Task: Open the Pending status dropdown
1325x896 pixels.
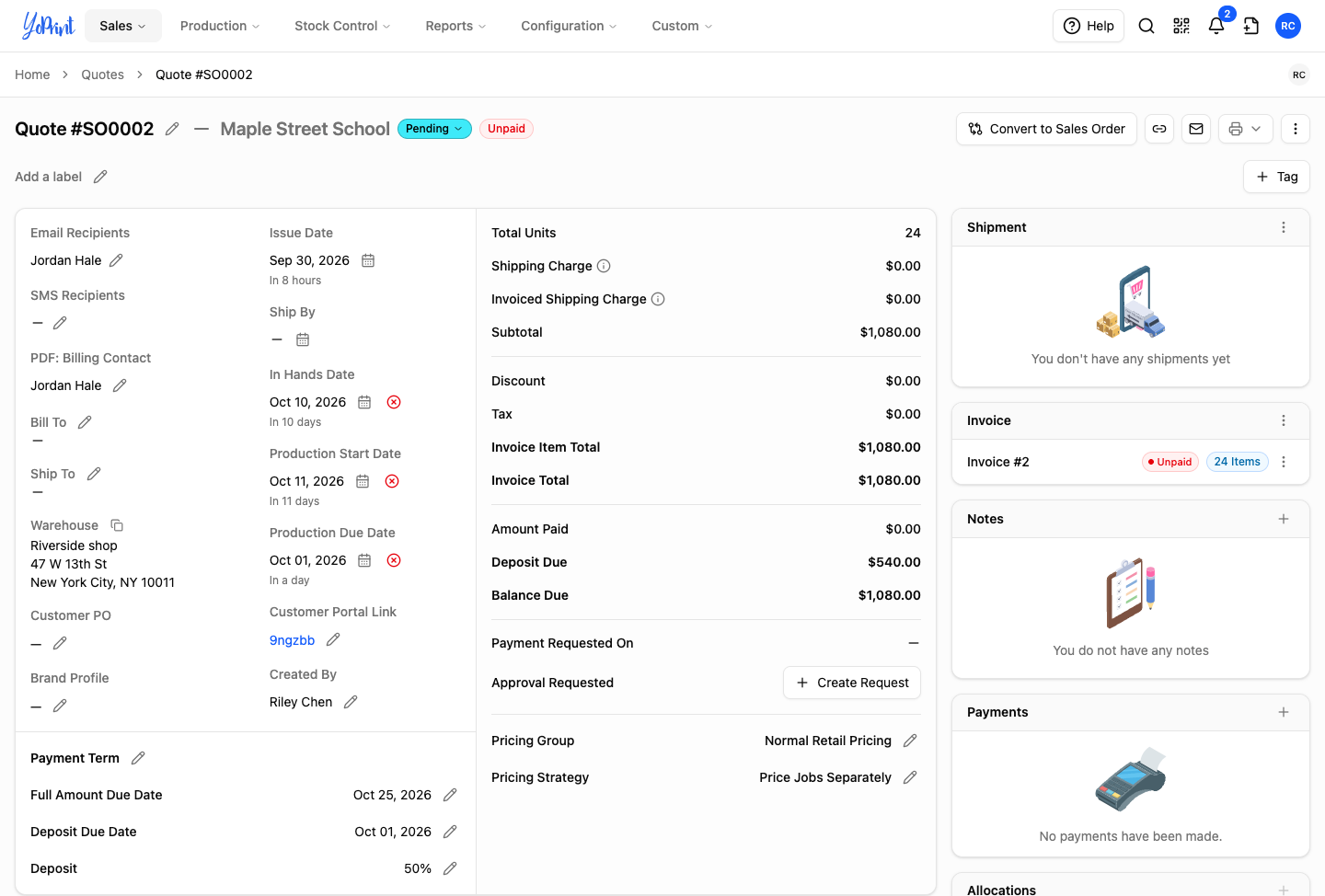Action: pos(434,129)
